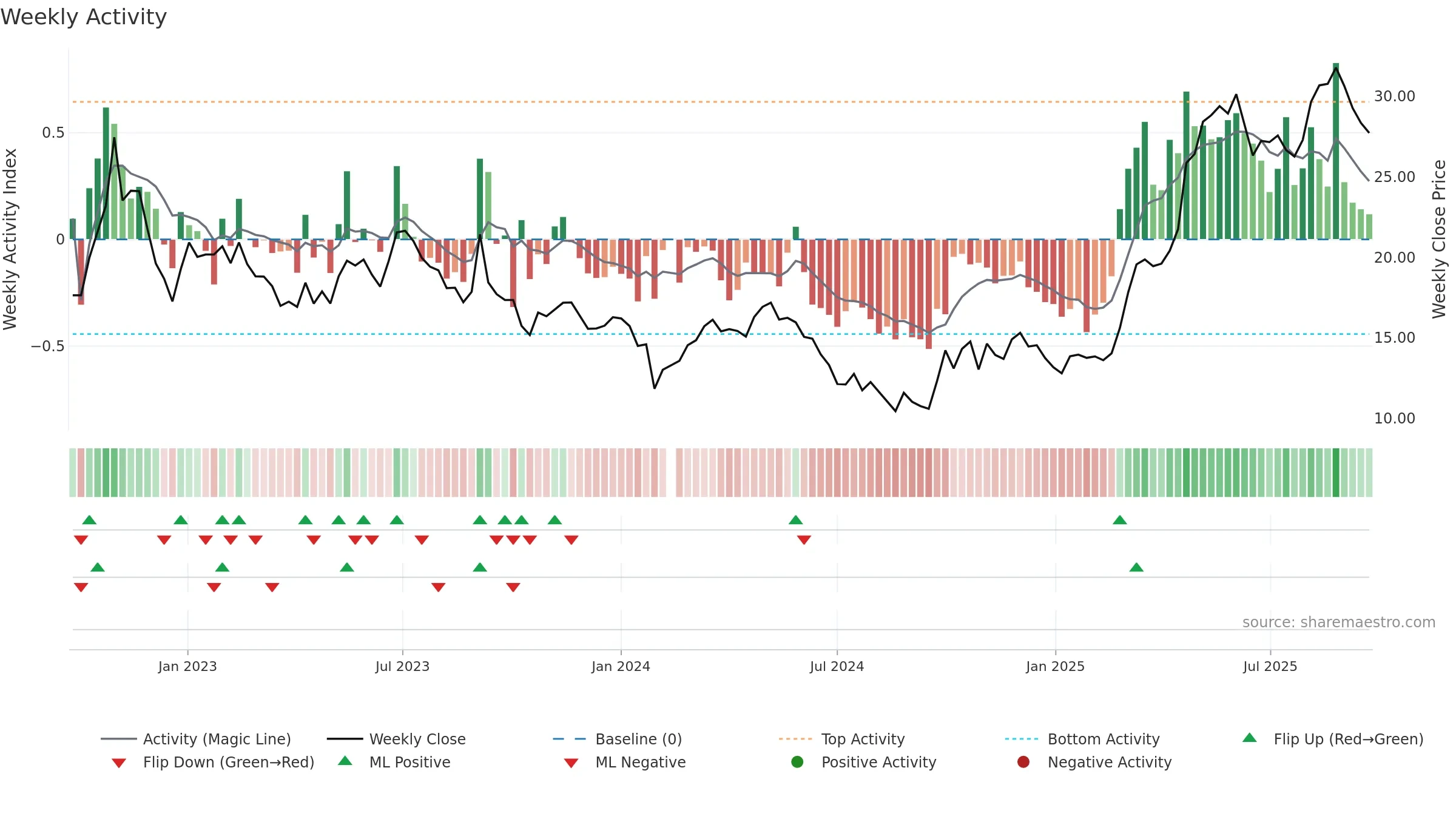Viewport: 1456px width, 819px height.
Task: Click the Weekly Activity Index axis title
Action: [x=10, y=239]
